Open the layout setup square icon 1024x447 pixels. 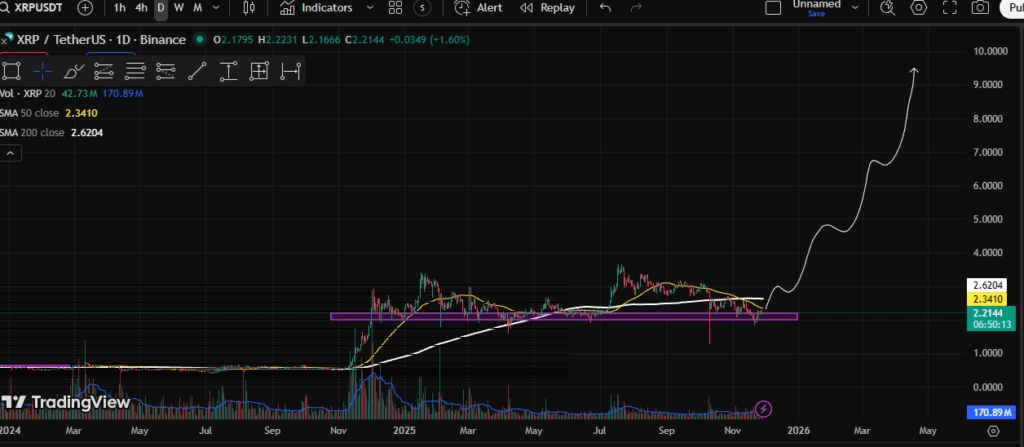point(773,8)
